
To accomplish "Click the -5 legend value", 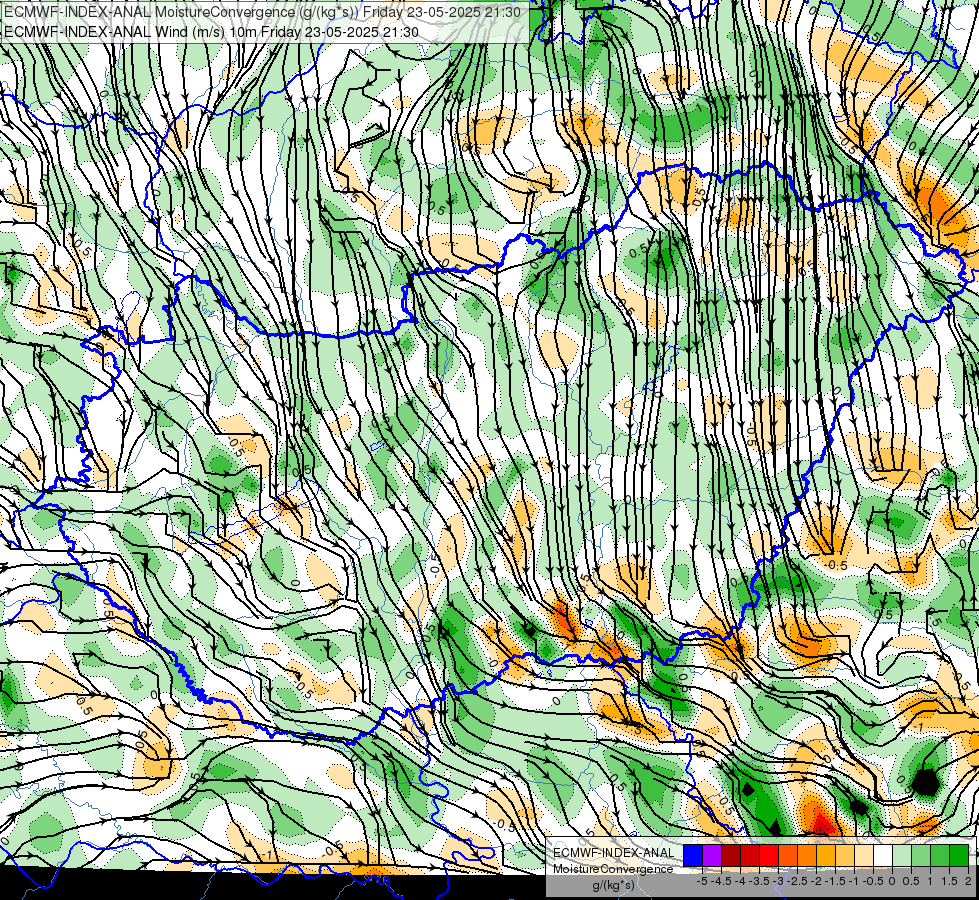I will coord(702,881).
